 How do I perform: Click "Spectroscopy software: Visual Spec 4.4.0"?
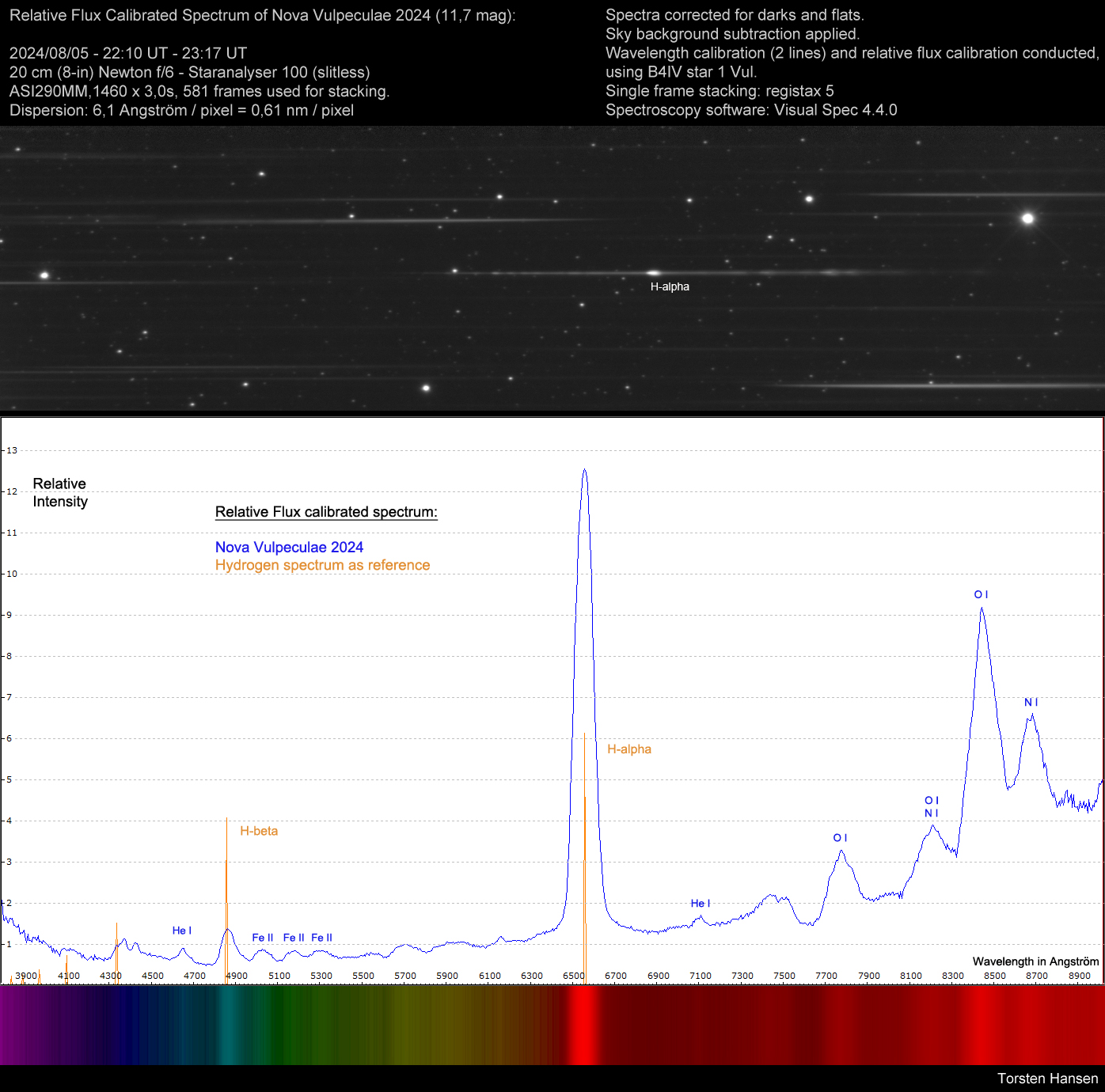coord(751,110)
